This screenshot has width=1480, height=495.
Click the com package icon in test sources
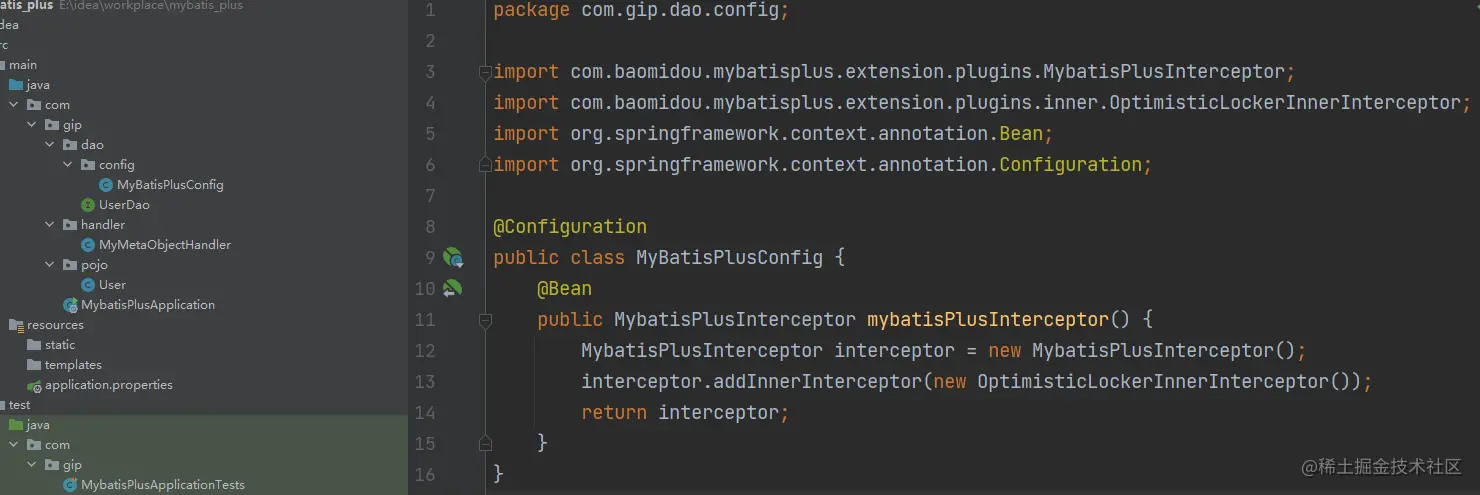34,445
